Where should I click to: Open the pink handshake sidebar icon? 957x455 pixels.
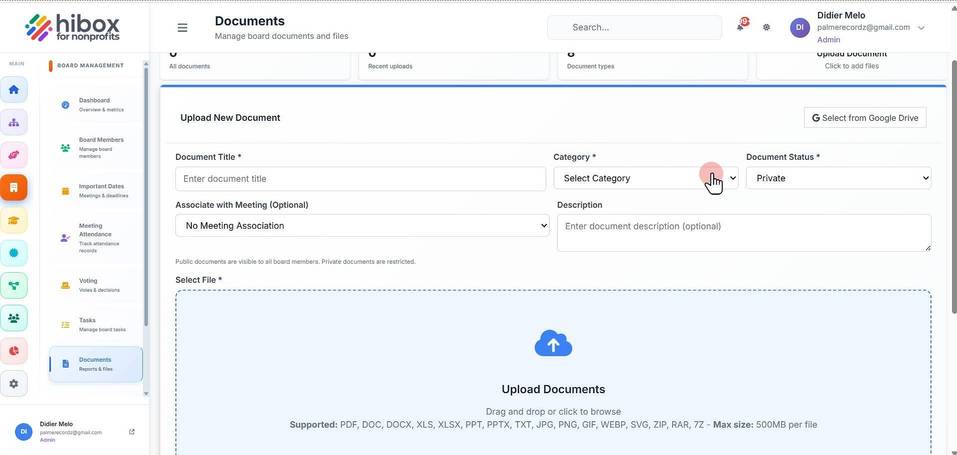click(x=13, y=155)
